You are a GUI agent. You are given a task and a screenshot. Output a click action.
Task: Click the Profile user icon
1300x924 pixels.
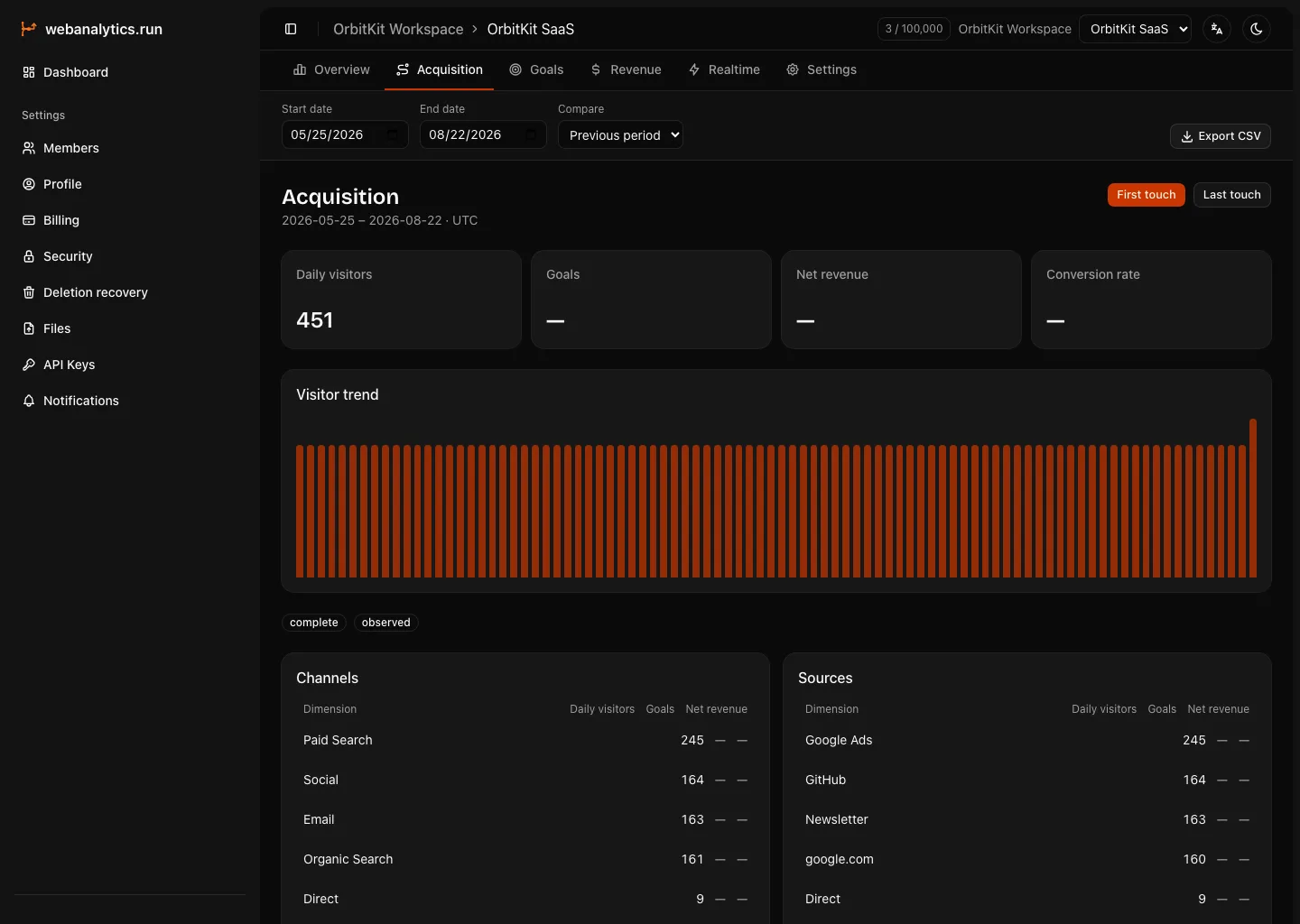click(29, 184)
